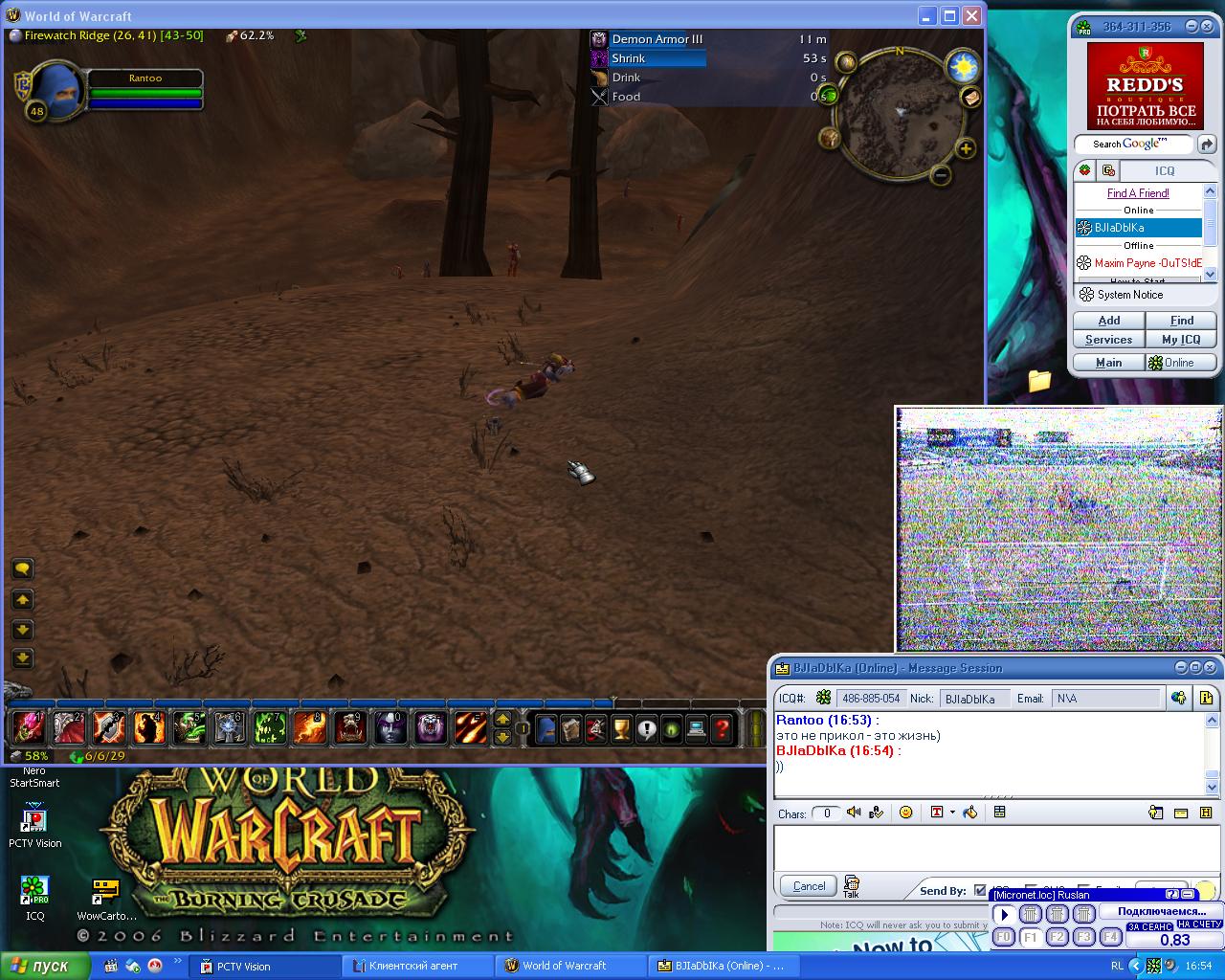Click in the Google search field
This screenshot has width=1225, height=980.
click(x=1132, y=145)
